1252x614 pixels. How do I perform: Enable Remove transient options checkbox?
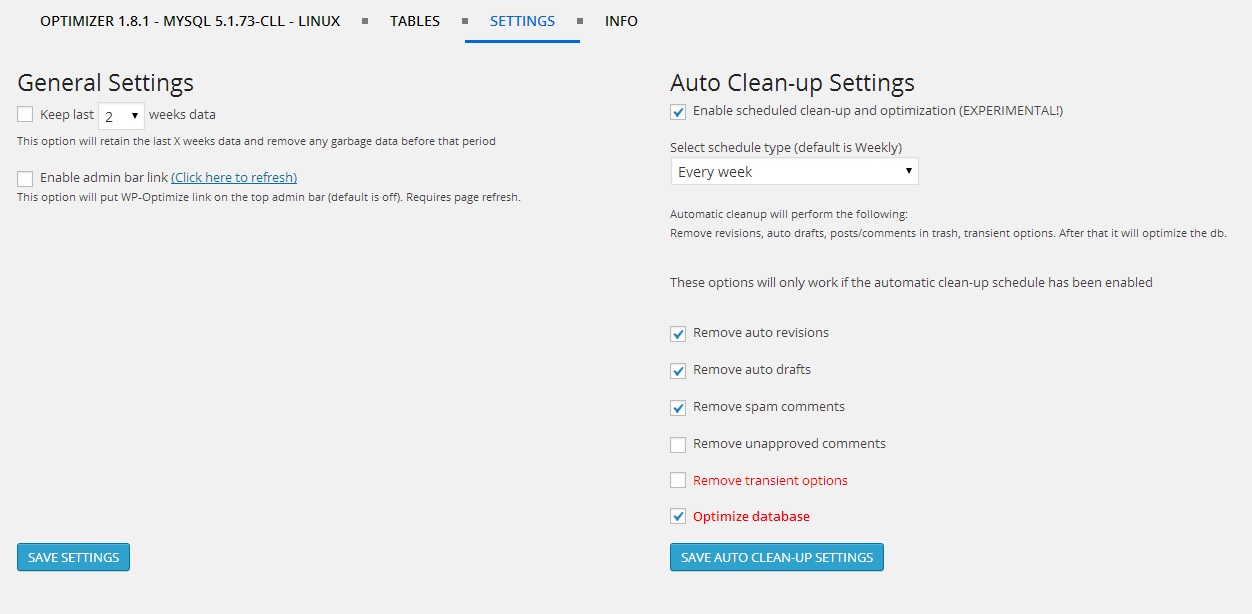(x=678, y=481)
